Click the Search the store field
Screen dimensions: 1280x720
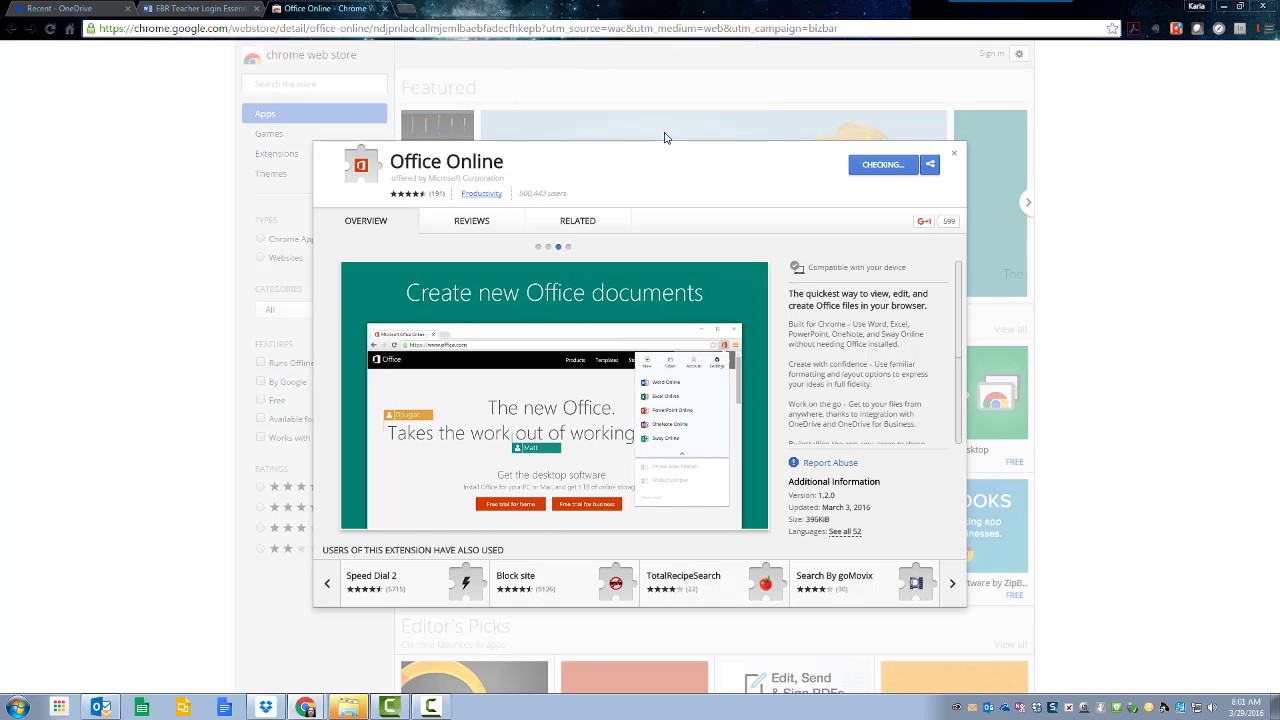(x=314, y=84)
